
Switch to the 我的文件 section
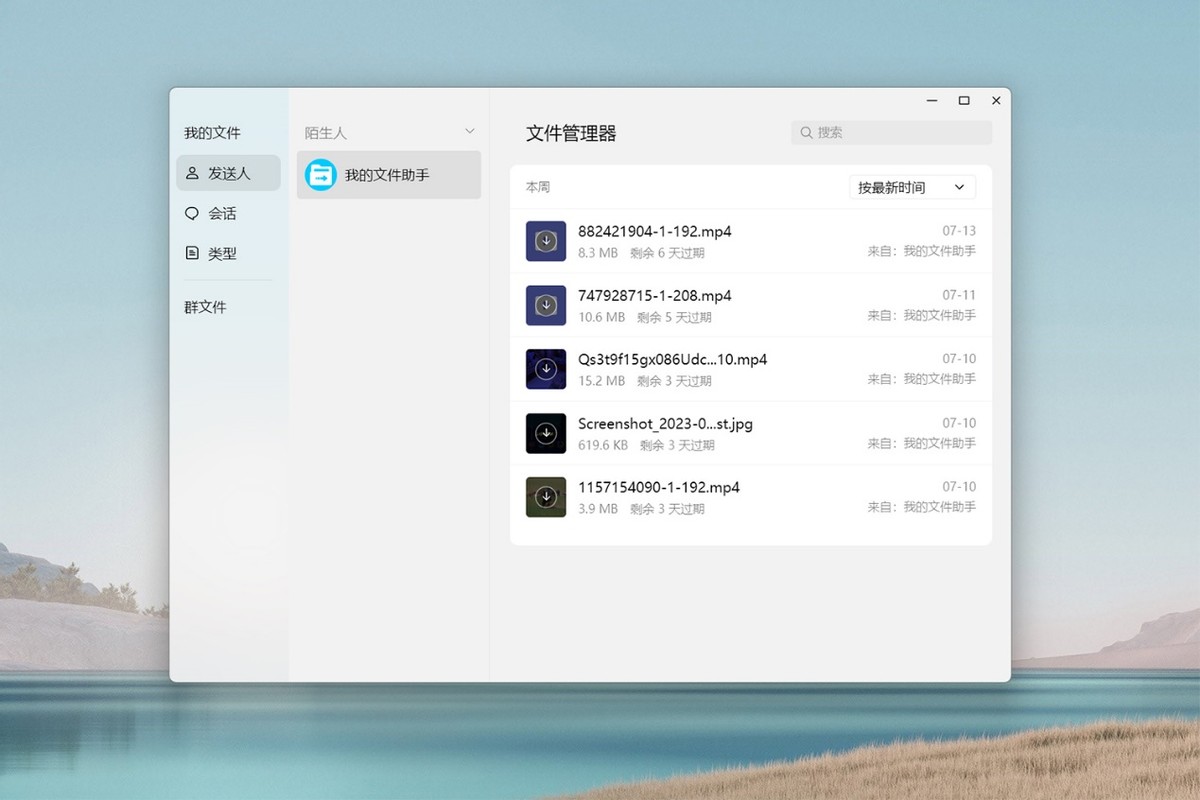tap(212, 131)
